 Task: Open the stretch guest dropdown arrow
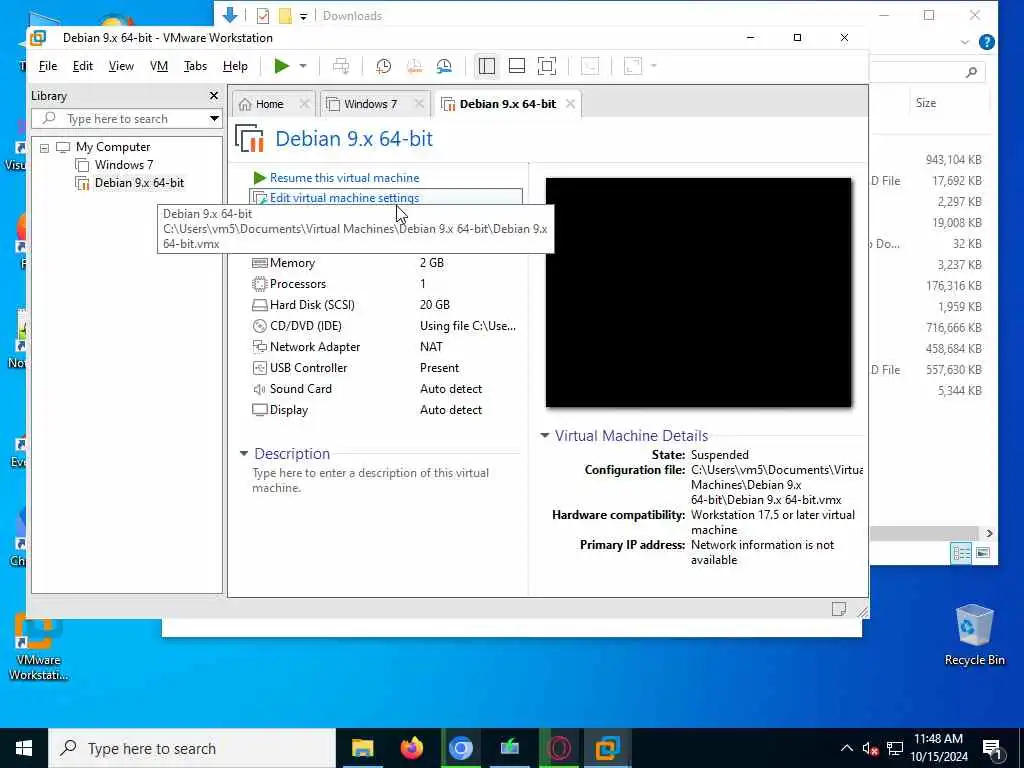pyautogui.click(x=654, y=66)
